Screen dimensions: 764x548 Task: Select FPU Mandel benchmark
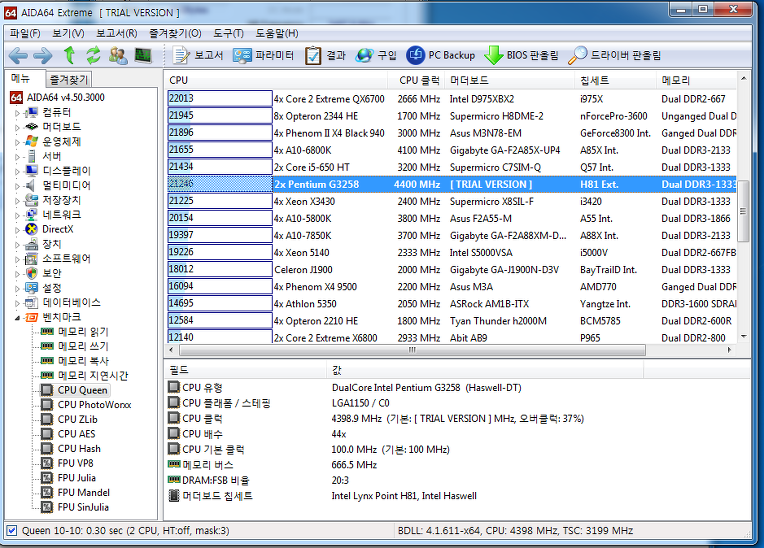point(83,492)
